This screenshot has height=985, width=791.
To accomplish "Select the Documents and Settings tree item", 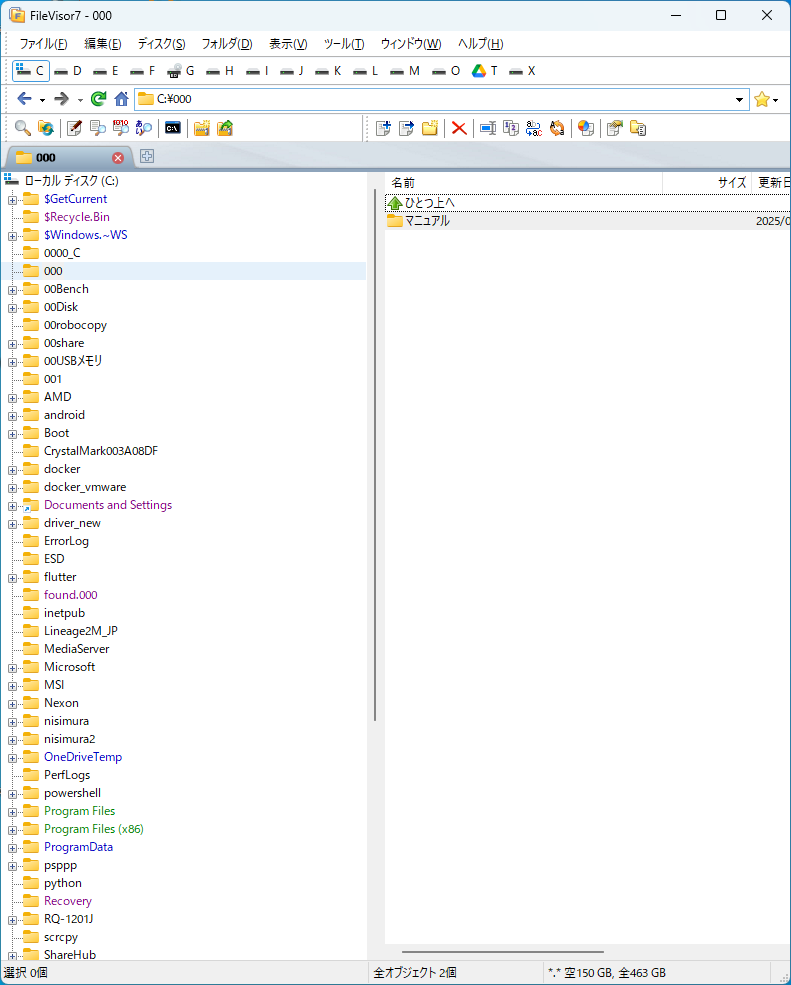I will pyautogui.click(x=108, y=505).
